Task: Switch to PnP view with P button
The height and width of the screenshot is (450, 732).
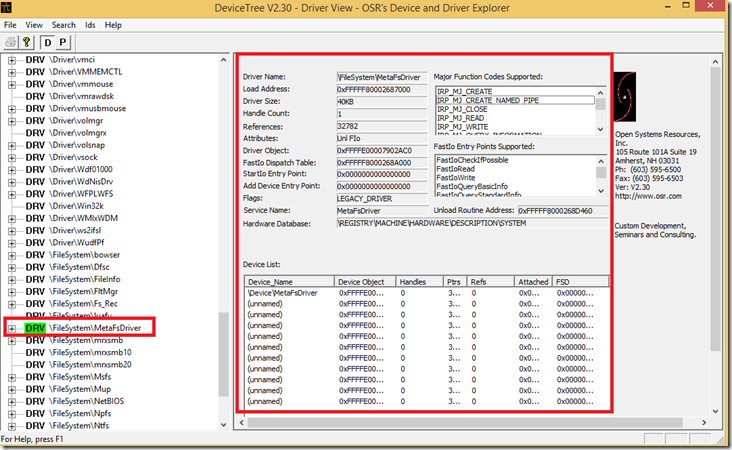Action: tap(63, 43)
